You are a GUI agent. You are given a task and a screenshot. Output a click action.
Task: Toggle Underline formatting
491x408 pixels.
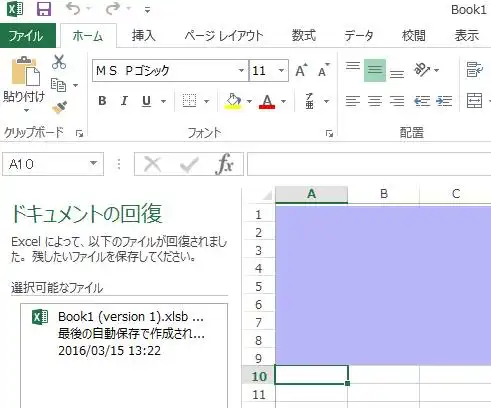[x=146, y=100]
